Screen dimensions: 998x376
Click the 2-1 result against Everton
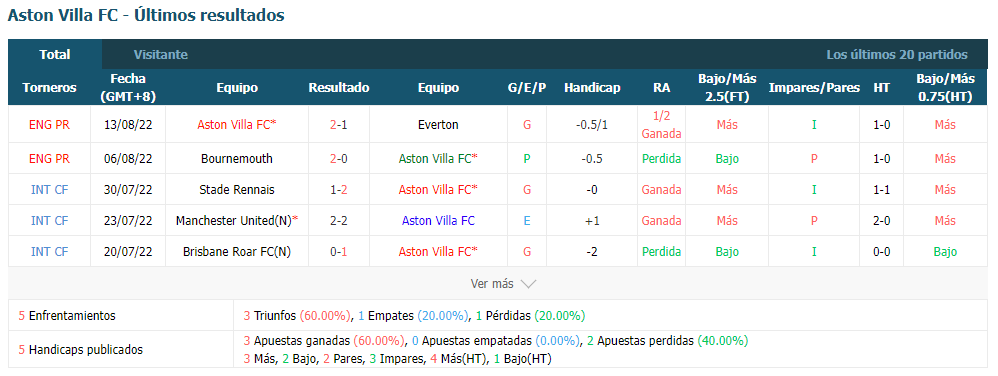(339, 125)
